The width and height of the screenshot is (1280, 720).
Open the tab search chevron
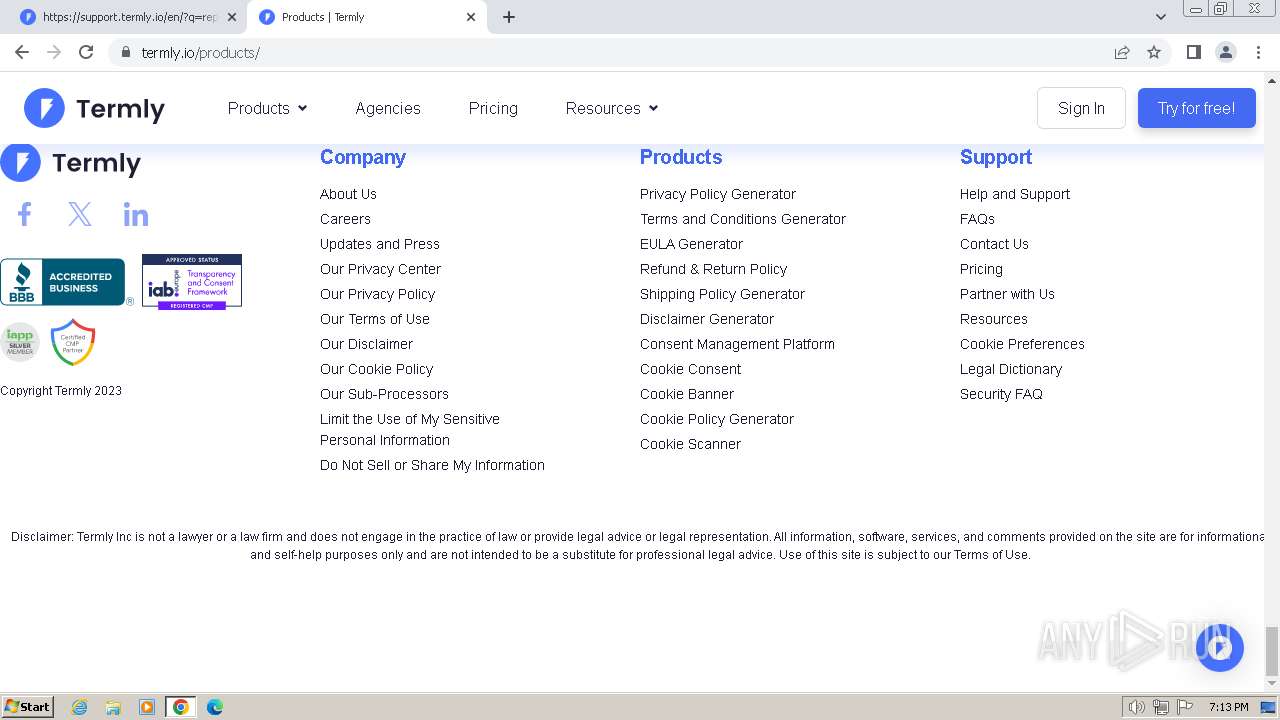[1160, 17]
